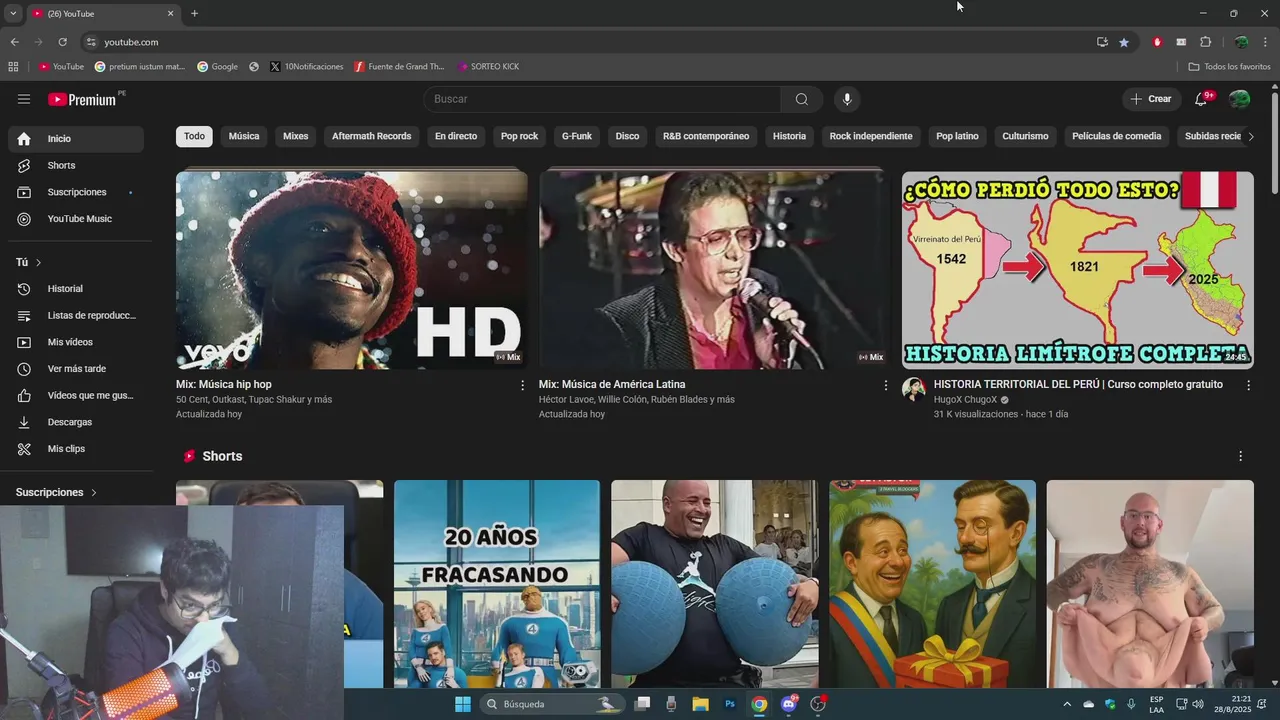Click the taskbar Búsqueda search box
Viewport: 1280px width, 720px height.
551,704
